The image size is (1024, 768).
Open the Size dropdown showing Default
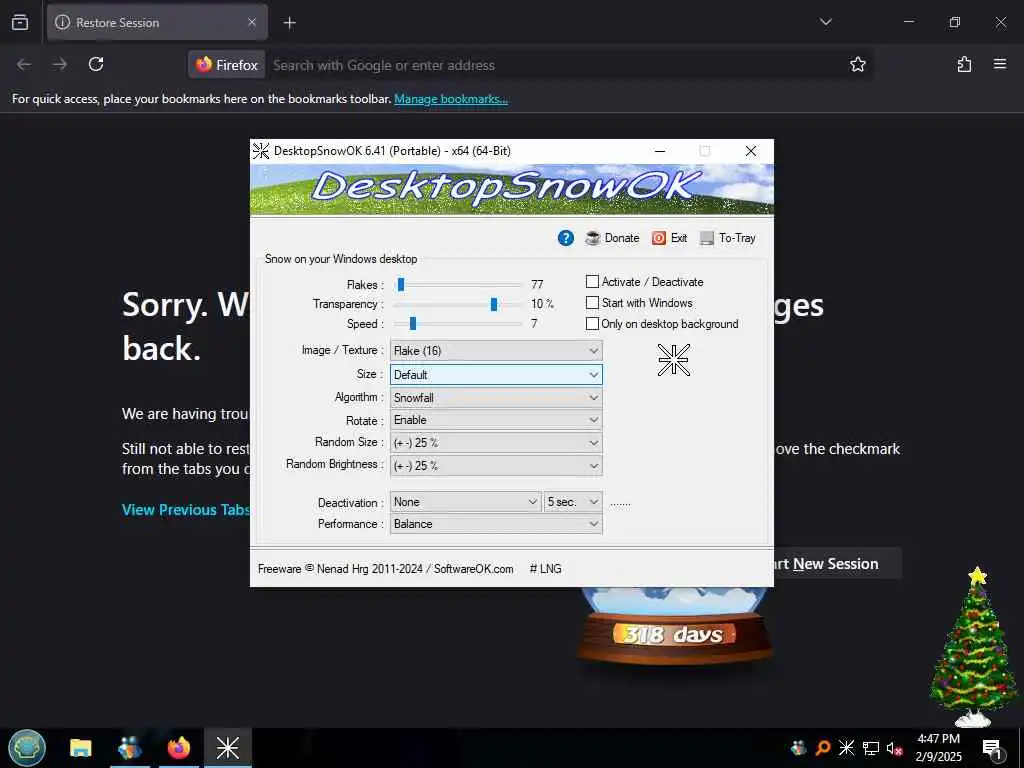(x=496, y=375)
